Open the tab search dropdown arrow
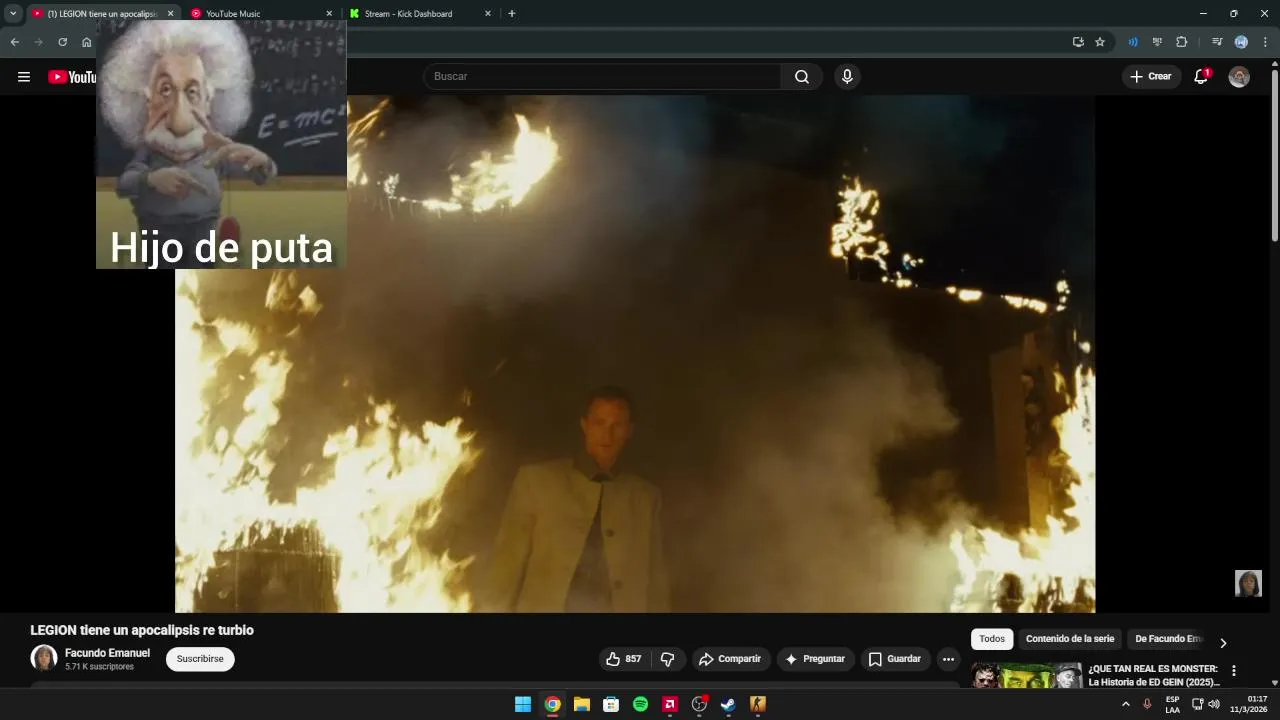This screenshot has width=1280, height=720. (x=13, y=14)
